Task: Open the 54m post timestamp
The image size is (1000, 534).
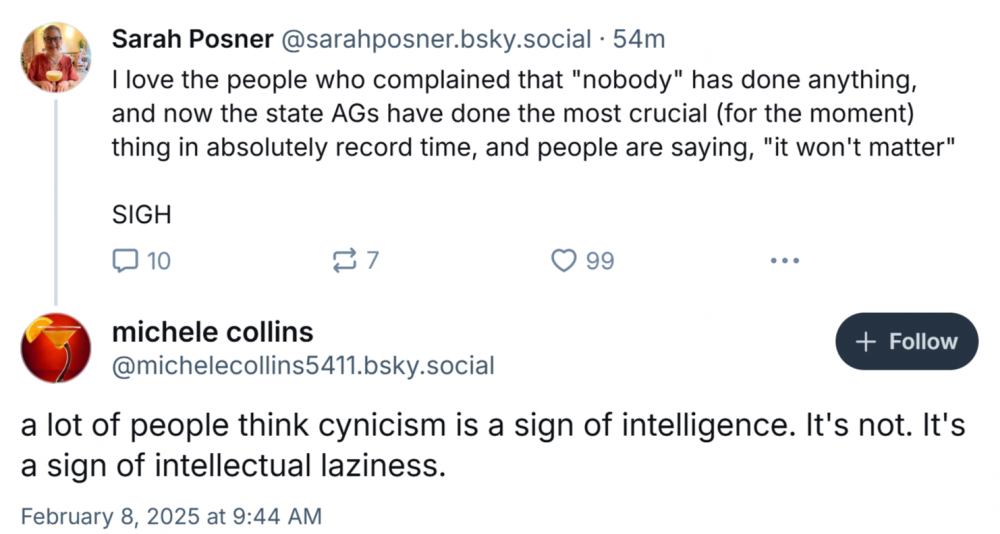Action: pos(638,39)
